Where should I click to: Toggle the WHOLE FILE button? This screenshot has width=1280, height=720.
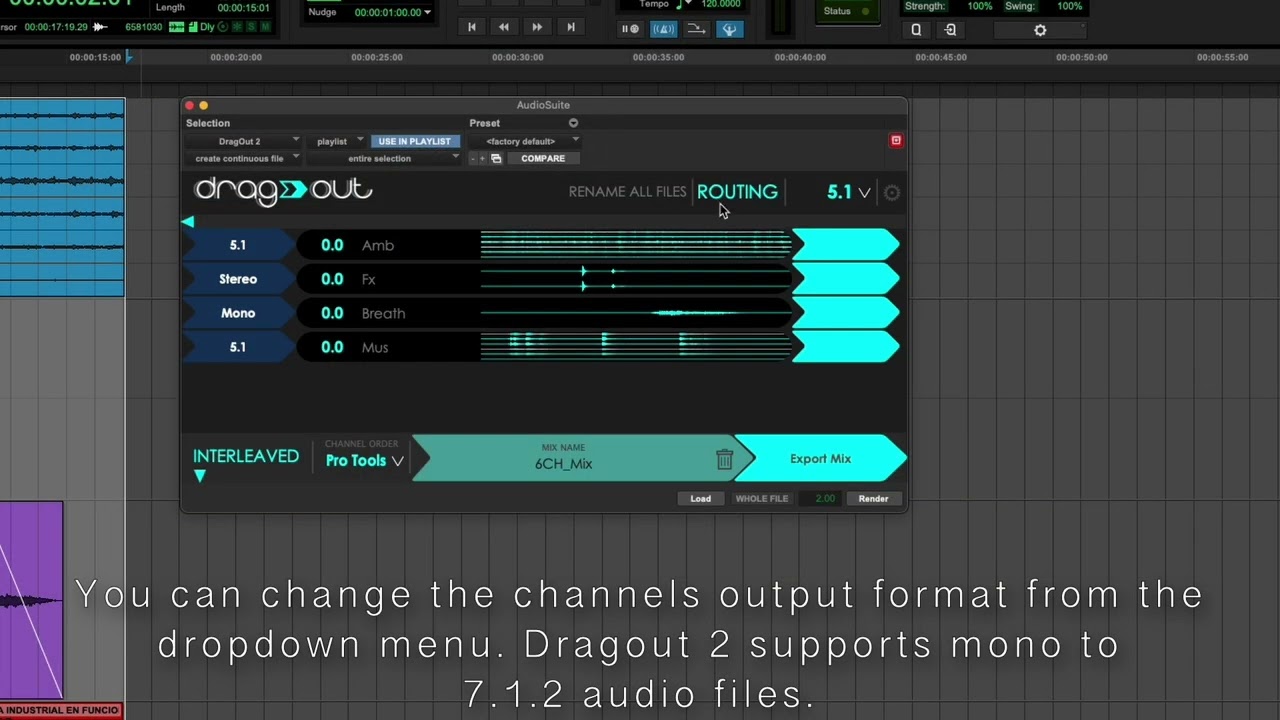tap(762, 498)
